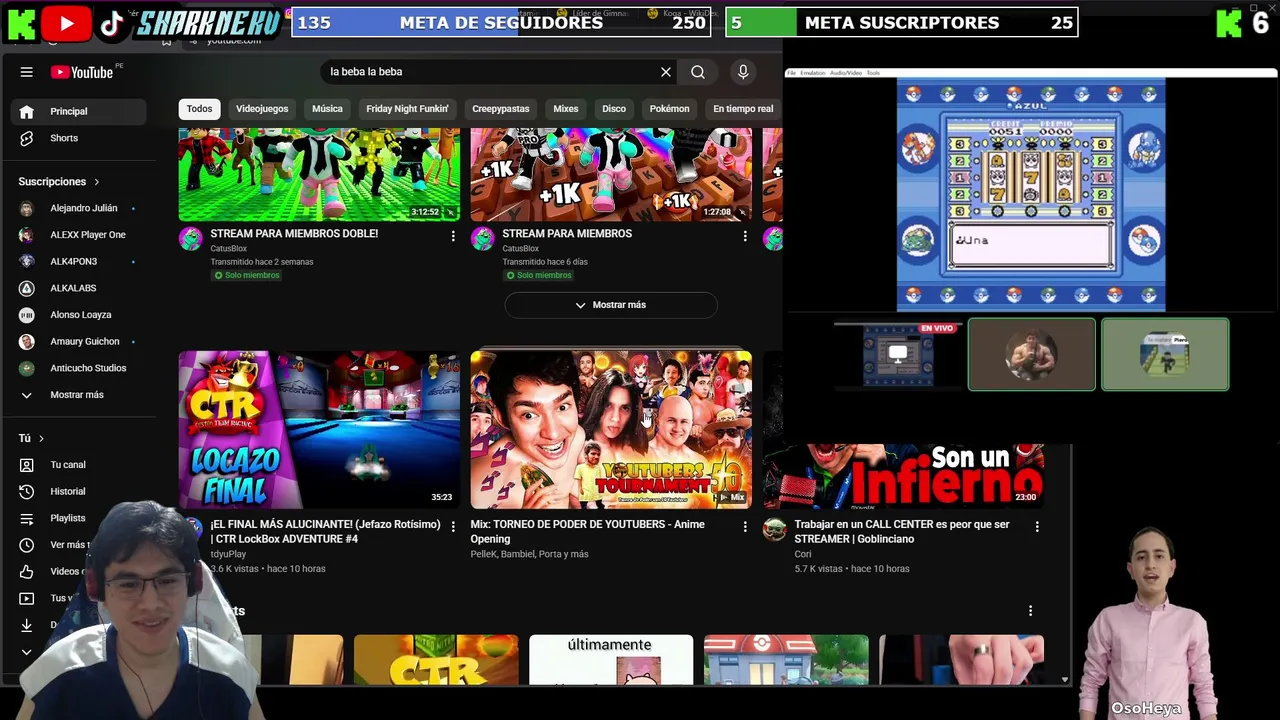The width and height of the screenshot is (1280, 720).
Task: Select the brown-background participant tile
Action: pos(1031,354)
